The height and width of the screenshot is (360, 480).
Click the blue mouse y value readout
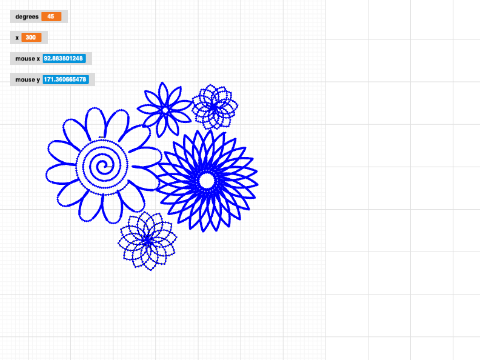[66, 79]
